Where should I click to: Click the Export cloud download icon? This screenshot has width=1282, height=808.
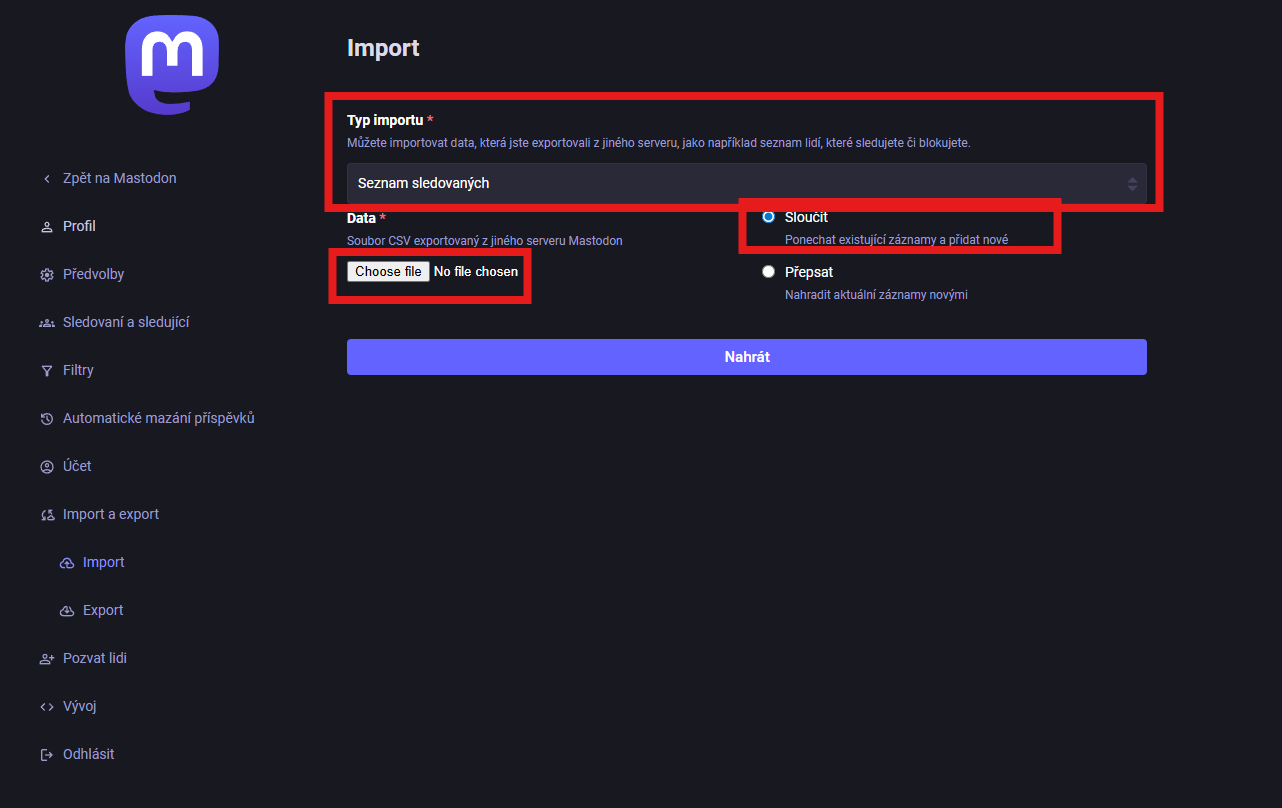pyautogui.click(x=67, y=611)
